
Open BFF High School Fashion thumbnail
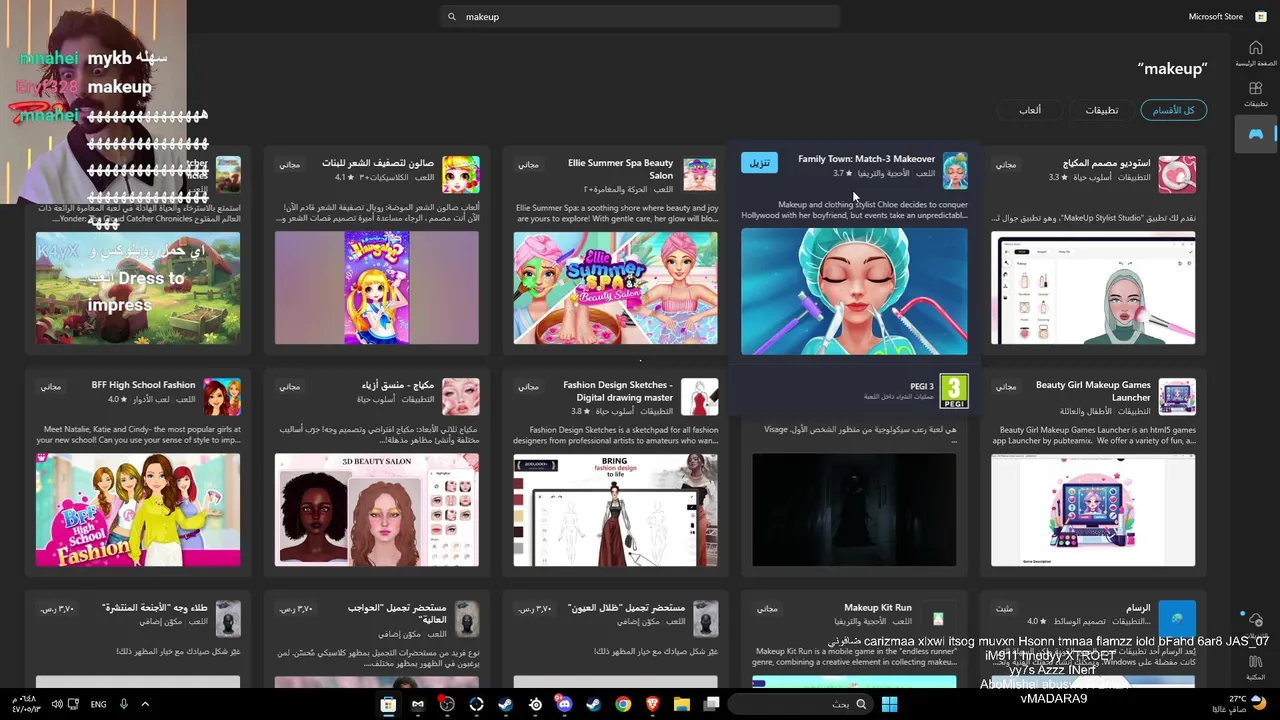click(x=138, y=510)
